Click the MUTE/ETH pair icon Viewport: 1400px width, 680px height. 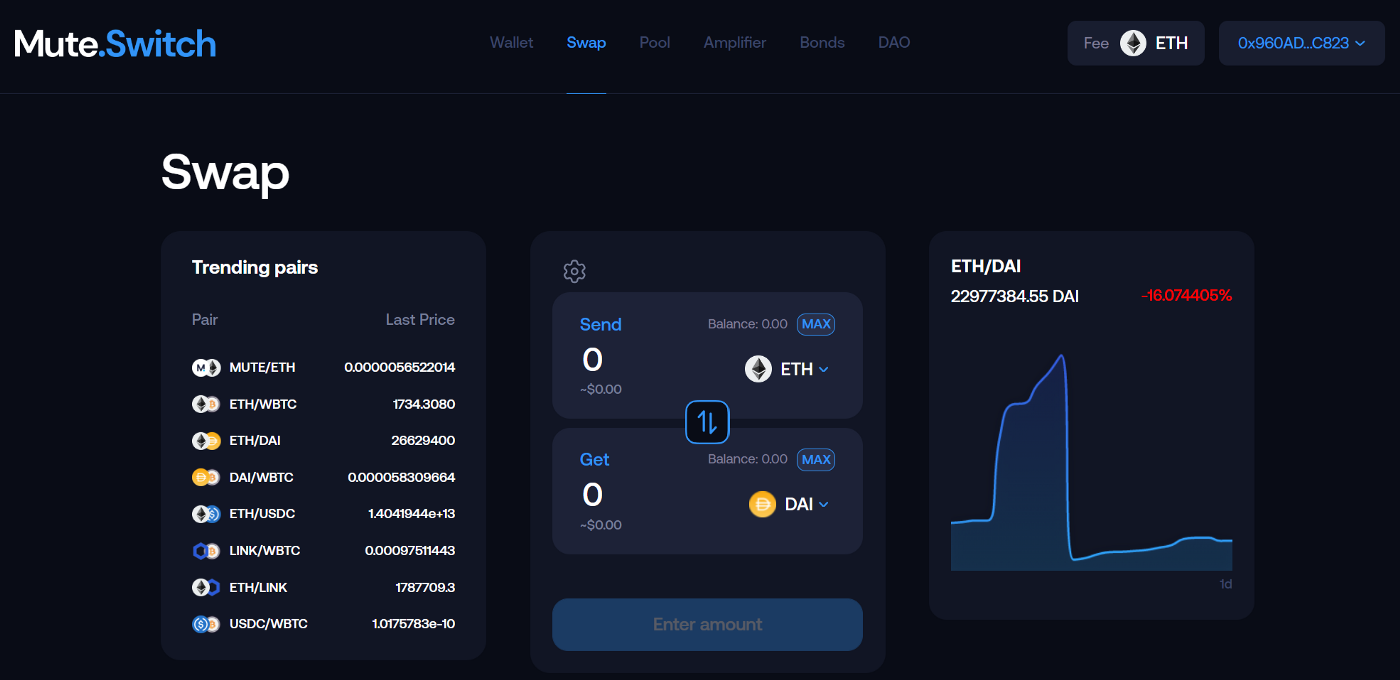(206, 368)
